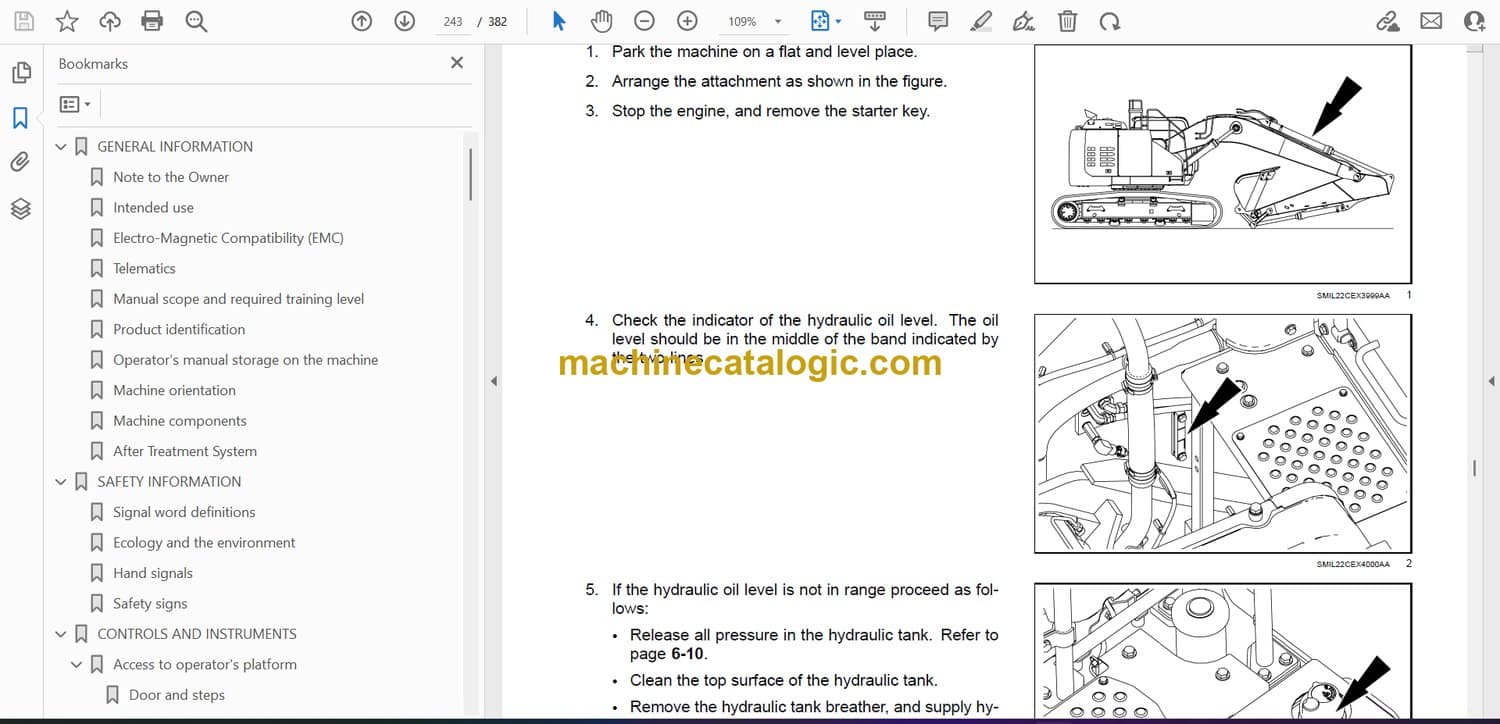Go to the previous page
1500x724 pixels.
coord(362,21)
